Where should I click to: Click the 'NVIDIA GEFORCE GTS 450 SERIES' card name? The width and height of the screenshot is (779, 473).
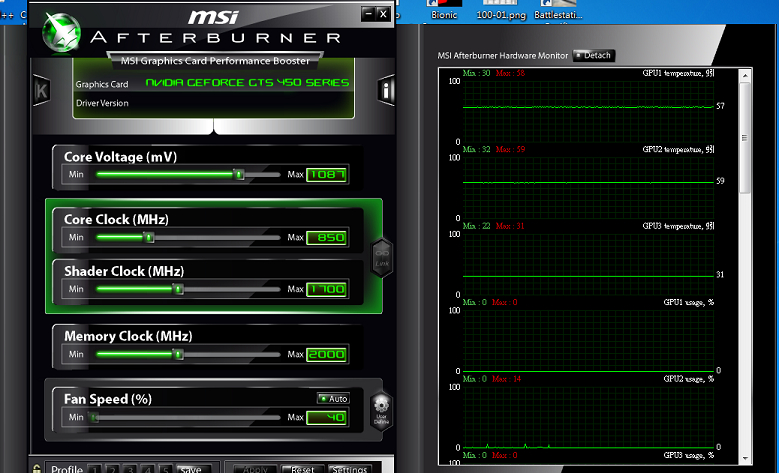(247, 83)
